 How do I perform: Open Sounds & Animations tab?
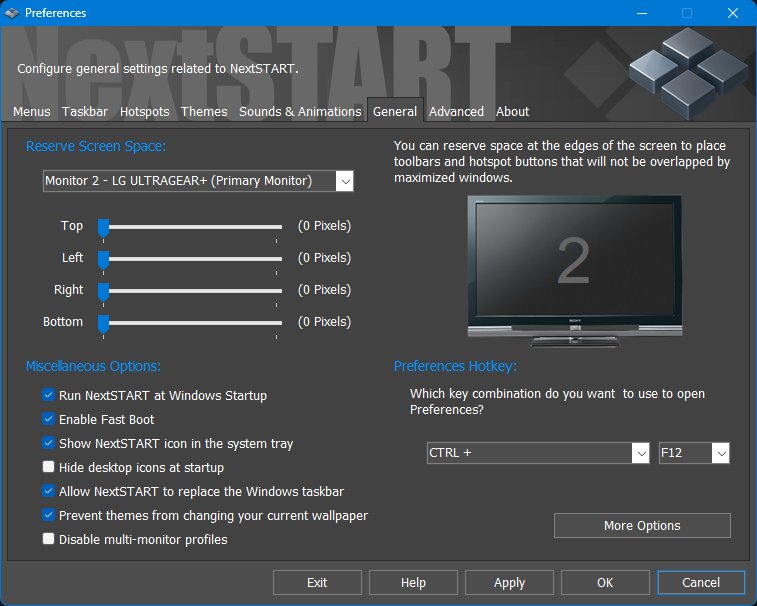click(300, 112)
